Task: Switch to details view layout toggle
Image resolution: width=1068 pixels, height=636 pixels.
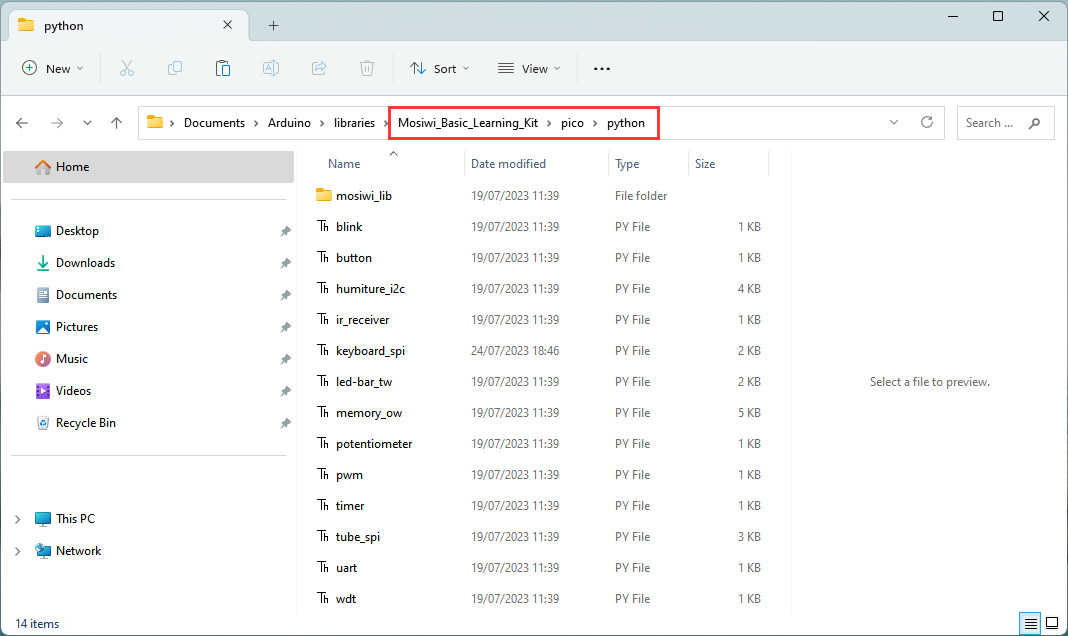Action: (x=1031, y=623)
